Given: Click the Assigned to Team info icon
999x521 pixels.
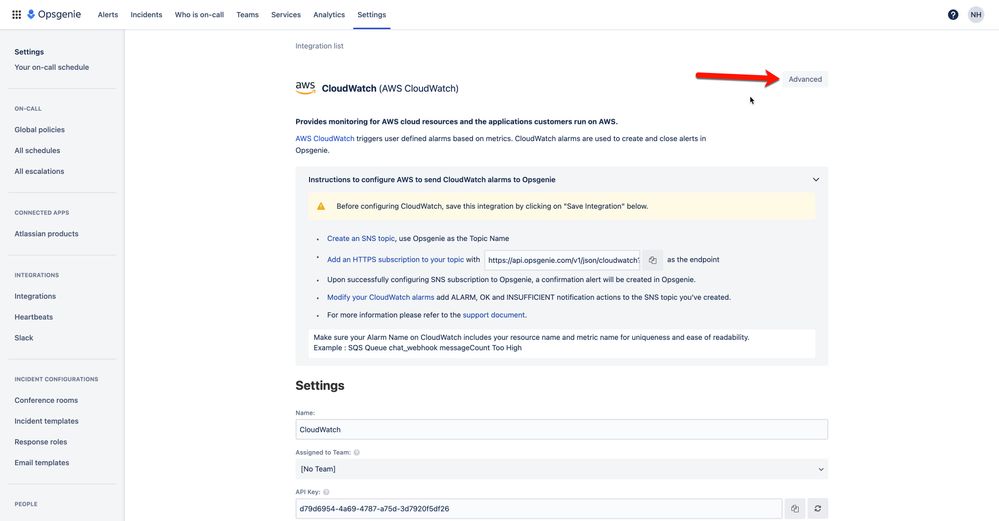Looking at the screenshot, I should [x=357, y=452].
